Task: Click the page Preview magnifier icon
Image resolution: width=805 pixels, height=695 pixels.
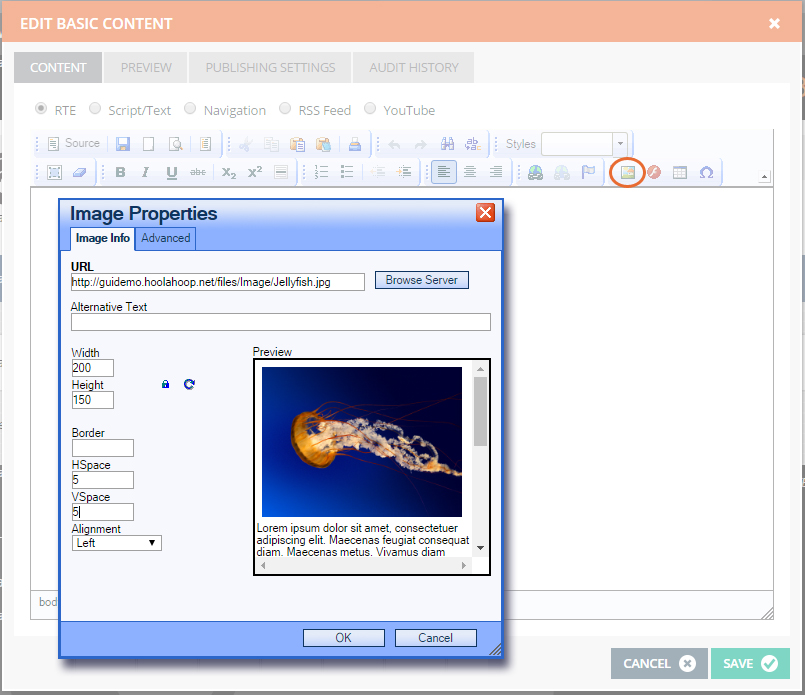Action: point(176,144)
